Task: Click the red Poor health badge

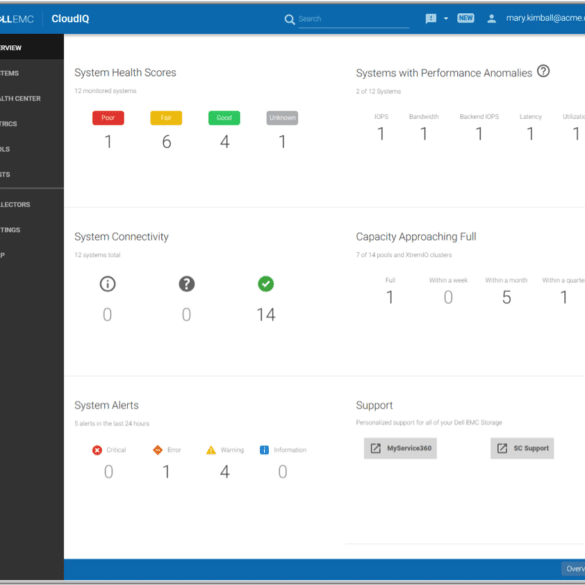Action: pos(108,118)
